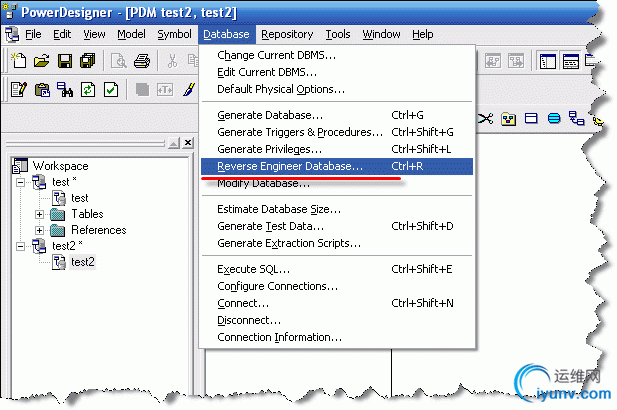The width and height of the screenshot is (617, 410).
Task: Select the delete scissors palette tool
Action: point(486,118)
